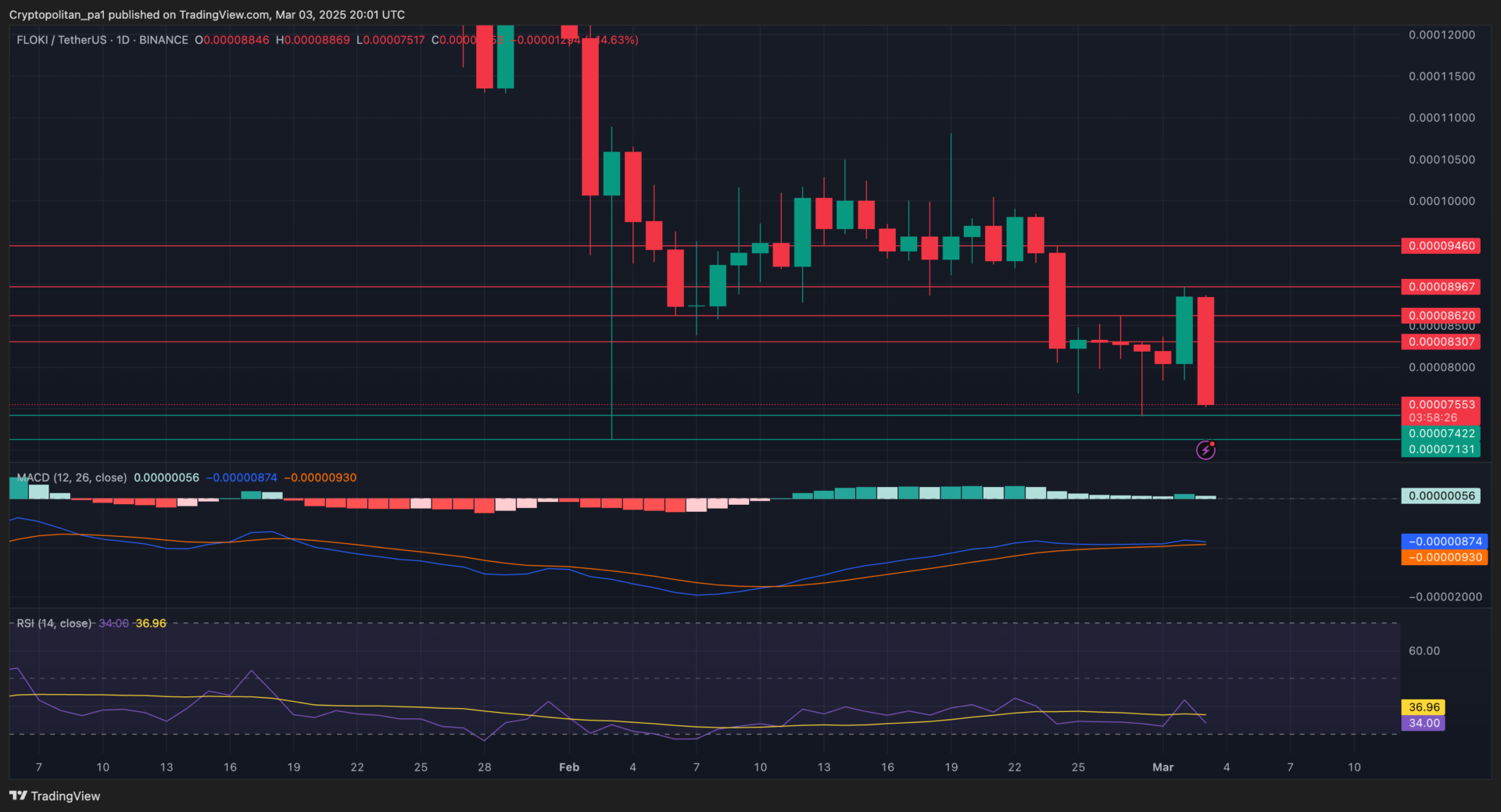
Task: Click the 0.00008000 price axis label
Action: click(x=1442, y=367)
